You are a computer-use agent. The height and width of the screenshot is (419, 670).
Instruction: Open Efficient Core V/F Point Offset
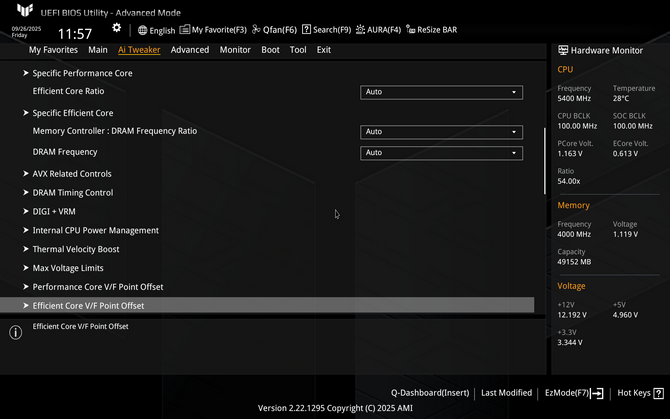[x=267, y=305]
